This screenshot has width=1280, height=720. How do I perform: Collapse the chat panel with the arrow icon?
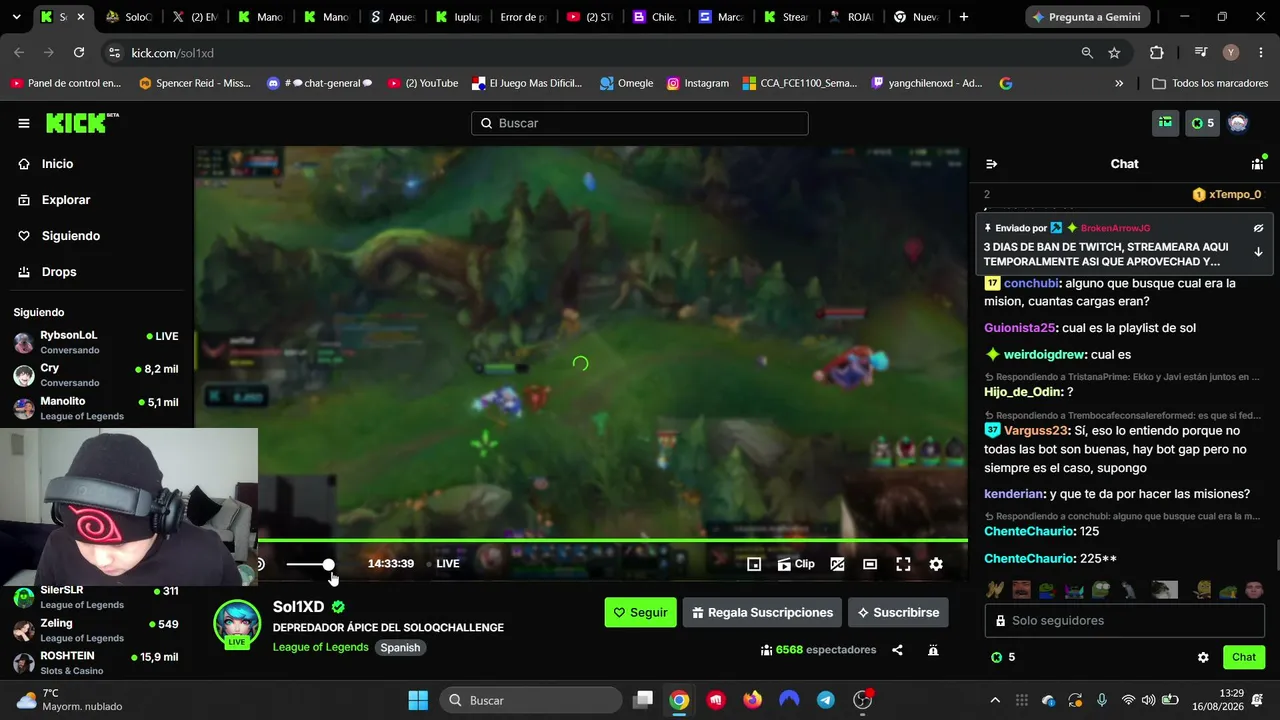(x=991, y=164)
